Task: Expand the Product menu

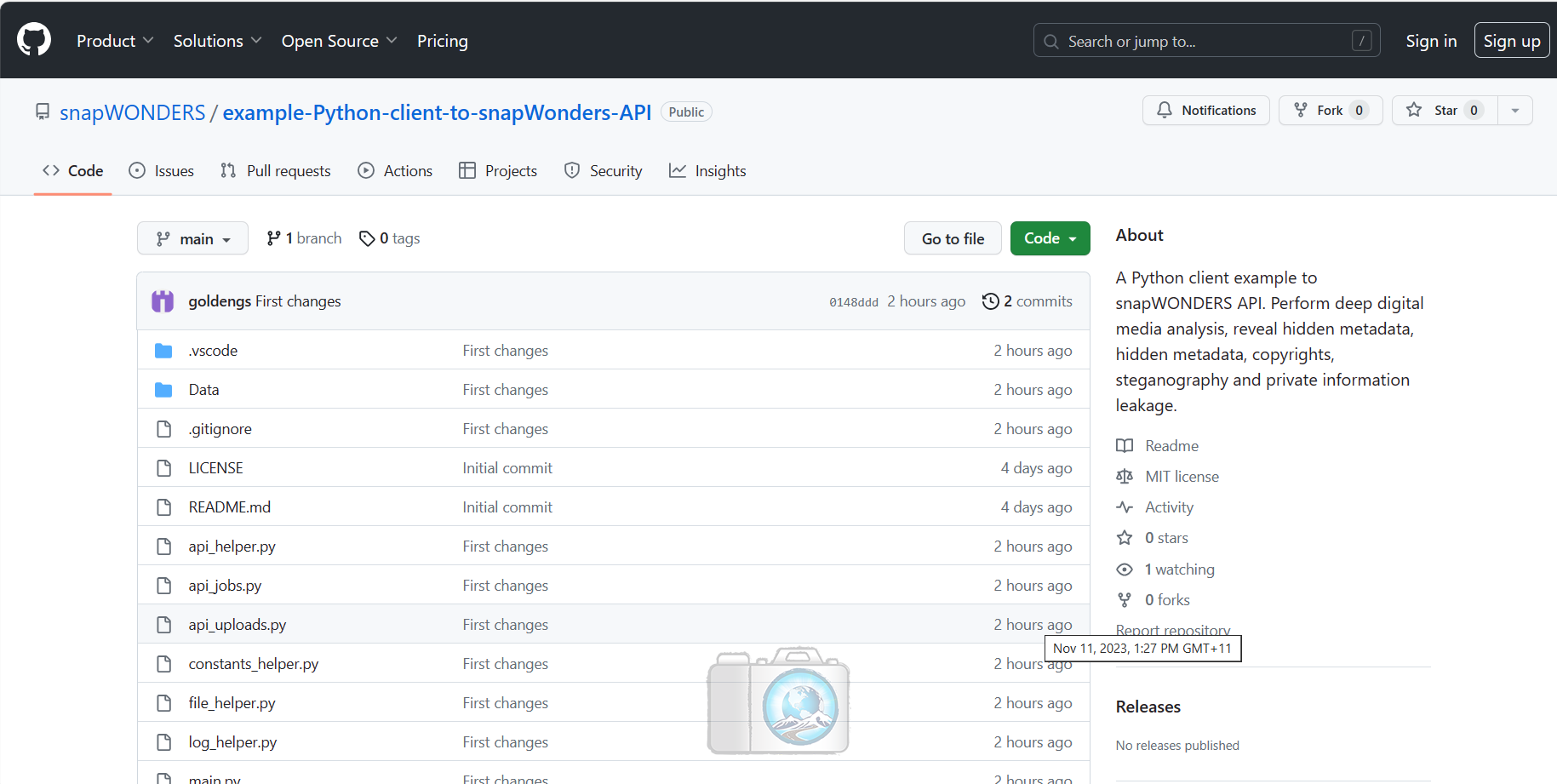Action: click(x=115, y=41)
